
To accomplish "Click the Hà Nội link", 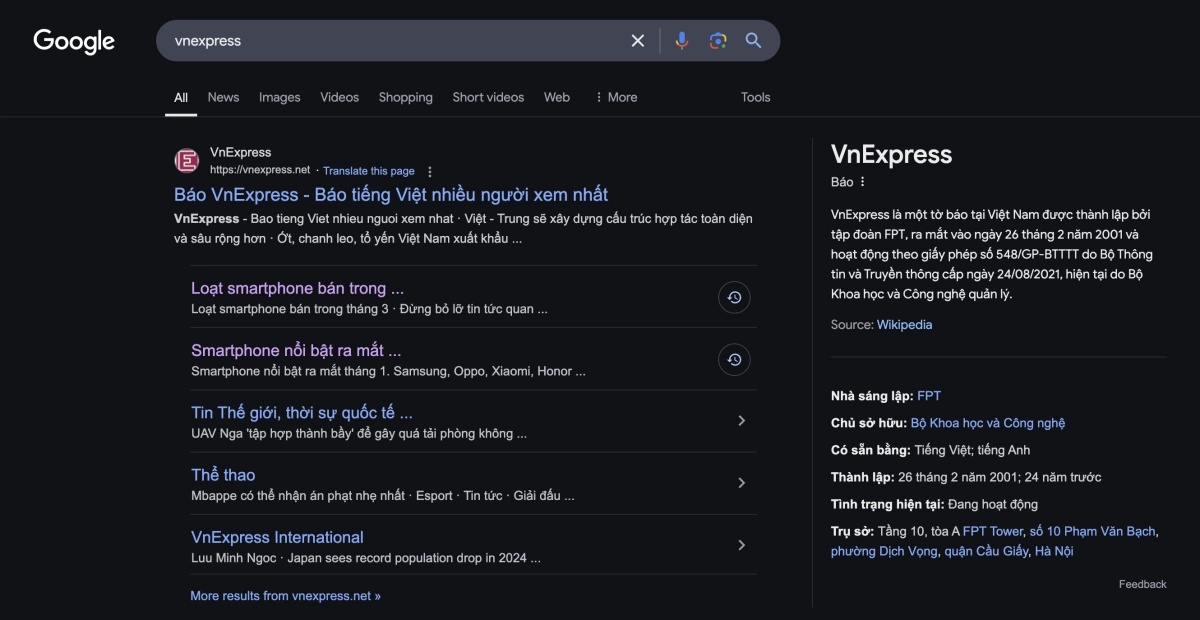I will [x=1054, y=551].
